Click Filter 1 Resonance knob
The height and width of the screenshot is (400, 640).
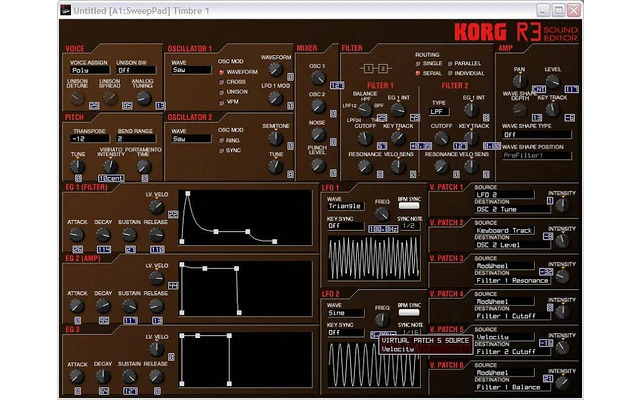[x=364, y=166]
